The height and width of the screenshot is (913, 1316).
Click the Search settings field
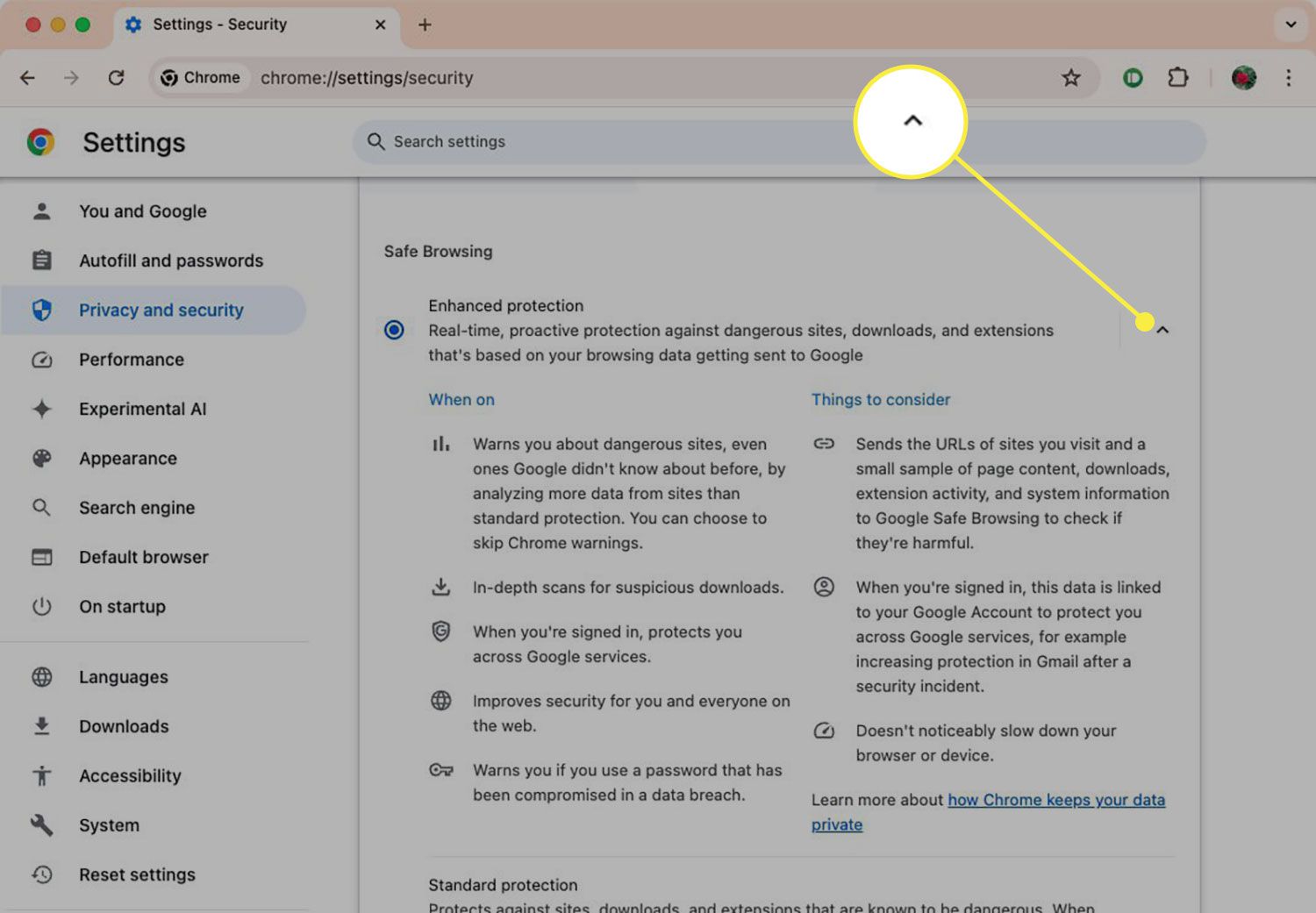(614, 142)
